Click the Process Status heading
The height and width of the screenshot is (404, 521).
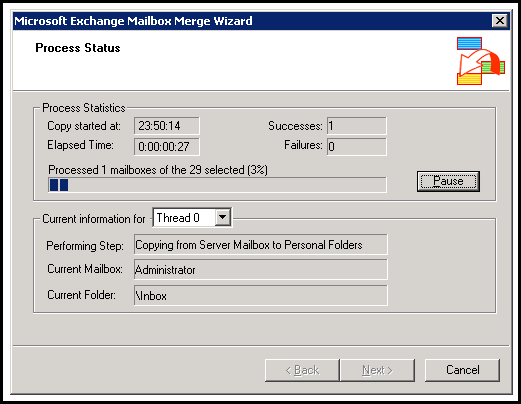78,48
